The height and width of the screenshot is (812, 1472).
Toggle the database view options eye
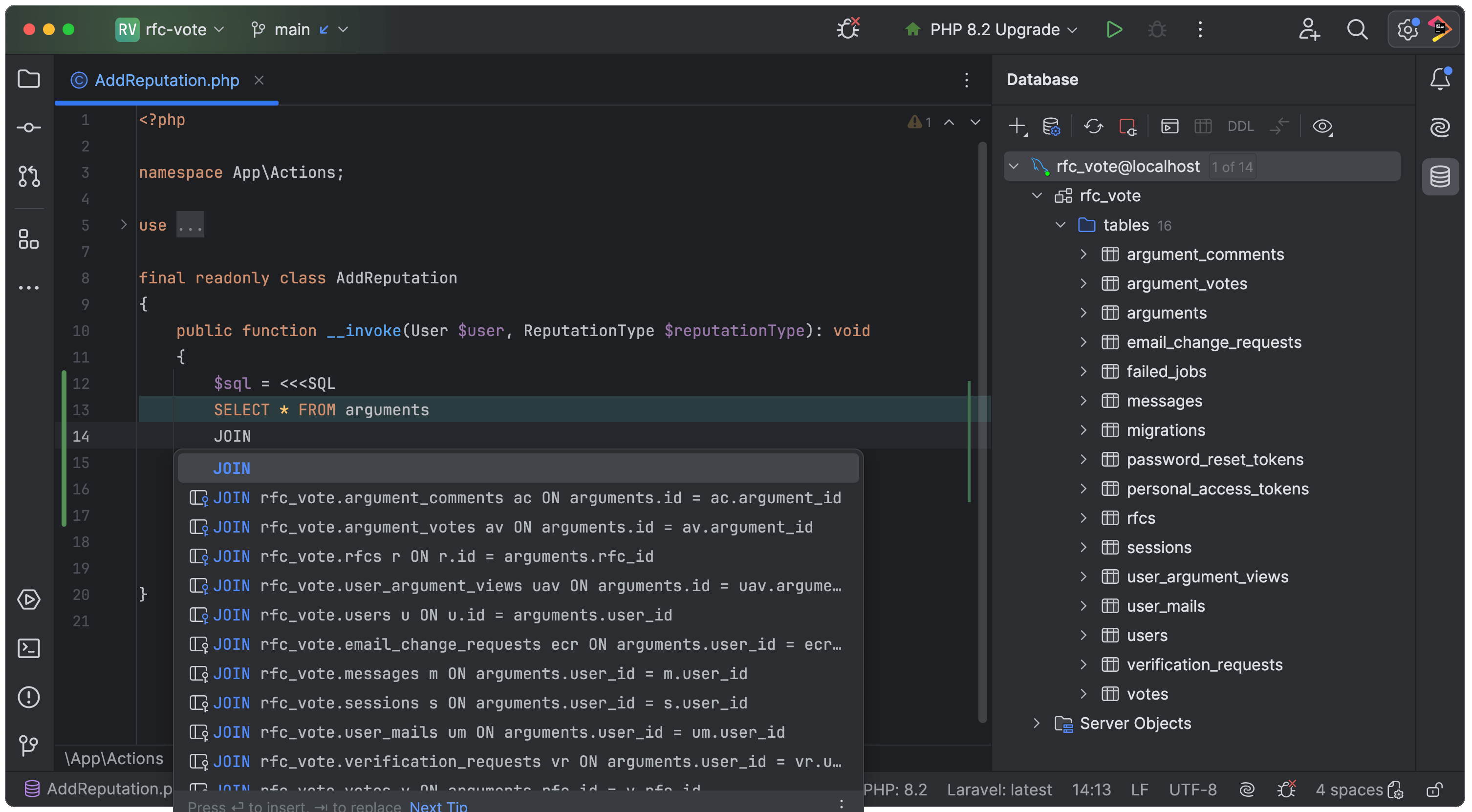tap(1322, 126)
